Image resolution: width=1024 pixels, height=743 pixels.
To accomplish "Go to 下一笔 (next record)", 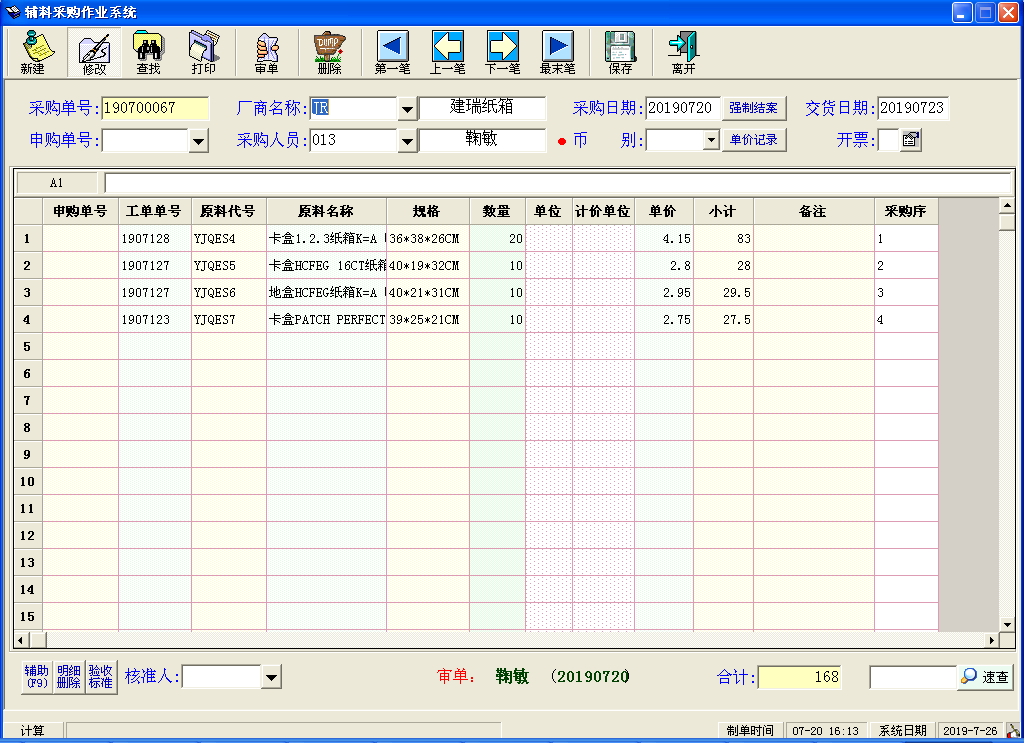I will [x=502, y=52].
